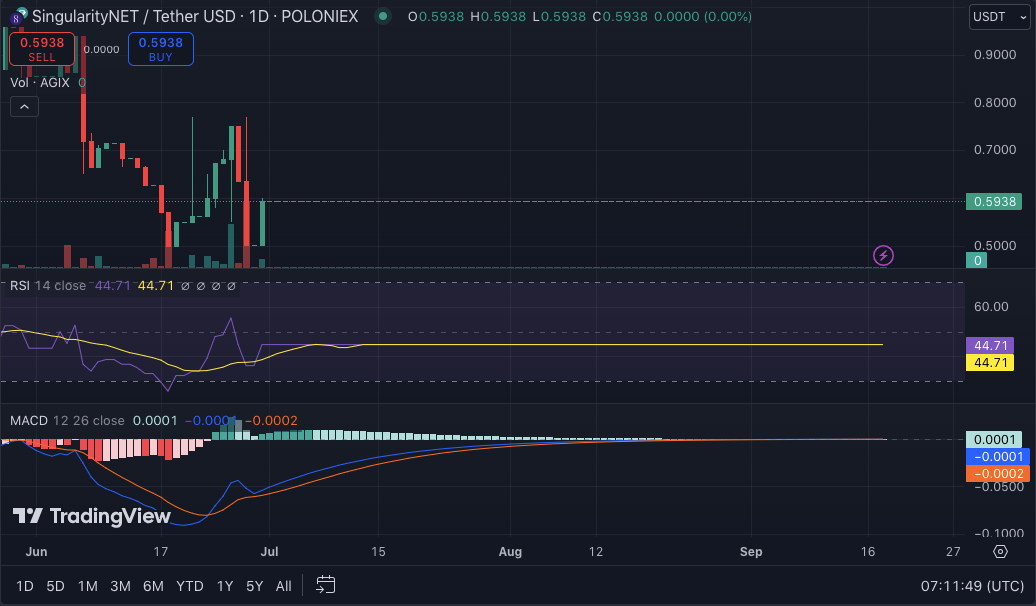
Task: Click the Jul date axis label
Action: click(x=269, y=551)
